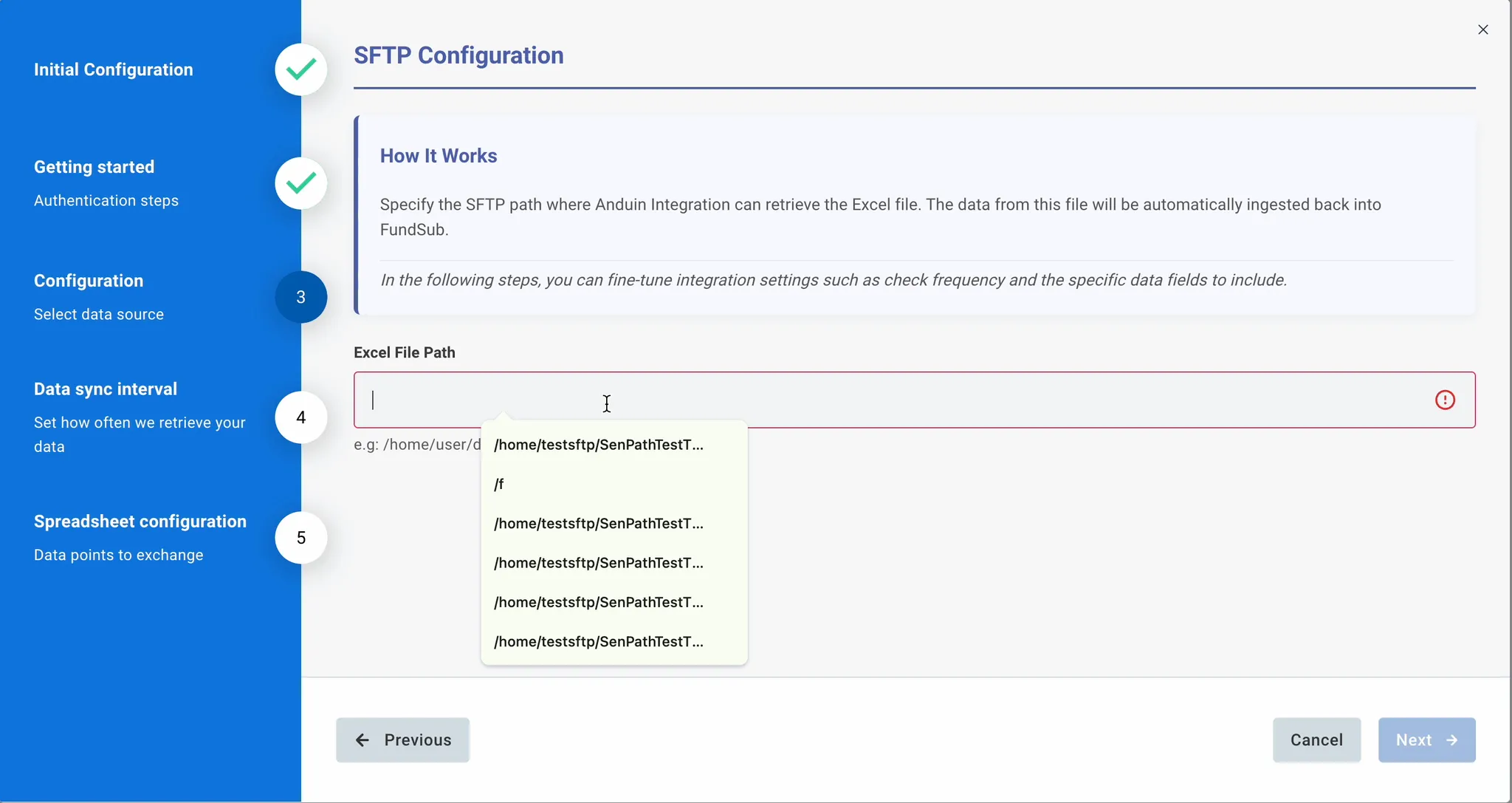Click the step 5 circle

coord(301,538)
